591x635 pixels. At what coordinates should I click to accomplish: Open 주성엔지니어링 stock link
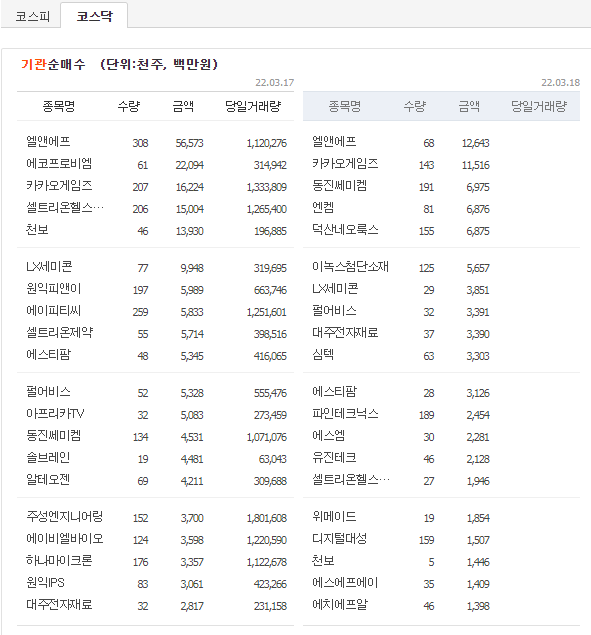pos(65,516)
